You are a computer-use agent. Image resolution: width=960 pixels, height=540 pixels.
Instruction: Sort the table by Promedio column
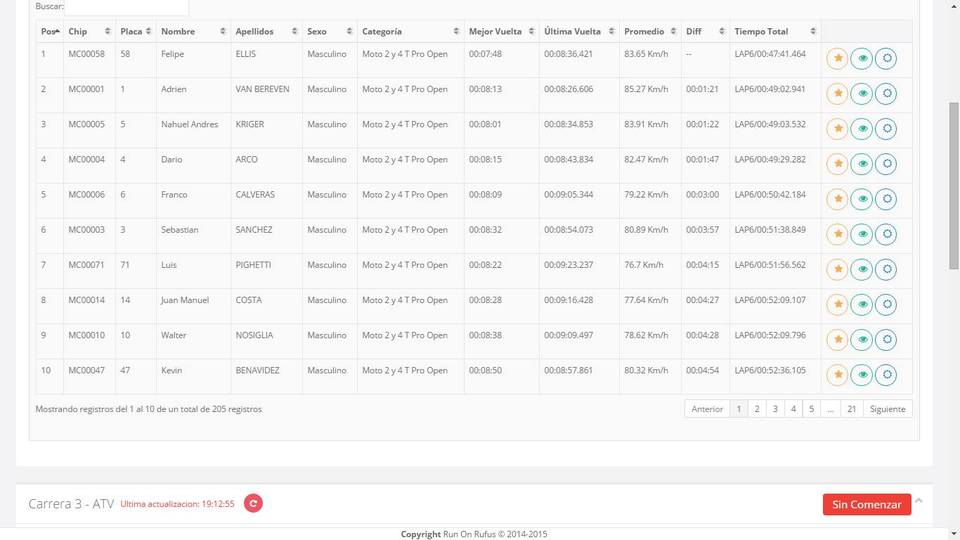pyautogui.click(x=650, y=31)
